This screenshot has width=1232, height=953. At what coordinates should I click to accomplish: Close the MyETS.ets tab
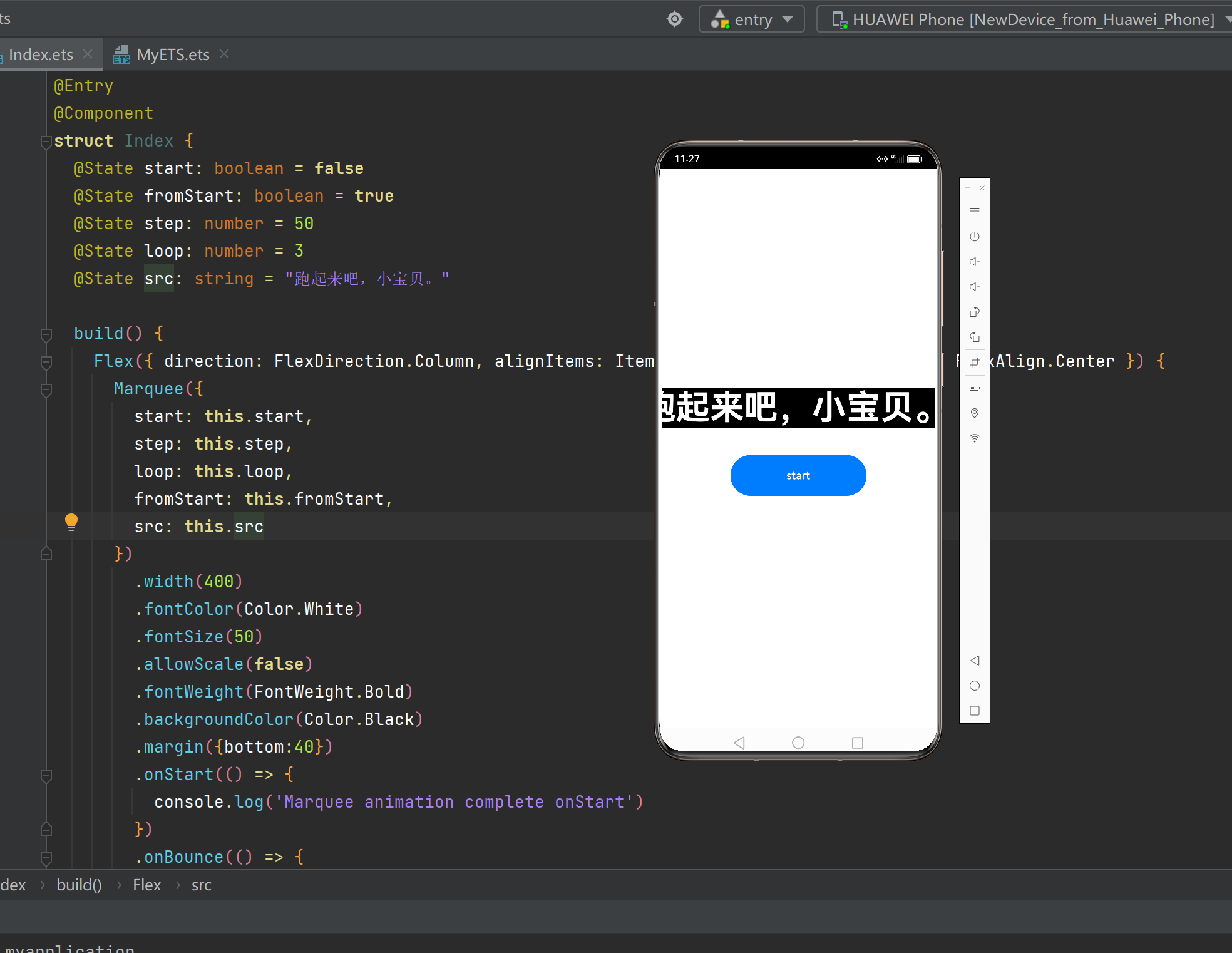coord(224,55)
